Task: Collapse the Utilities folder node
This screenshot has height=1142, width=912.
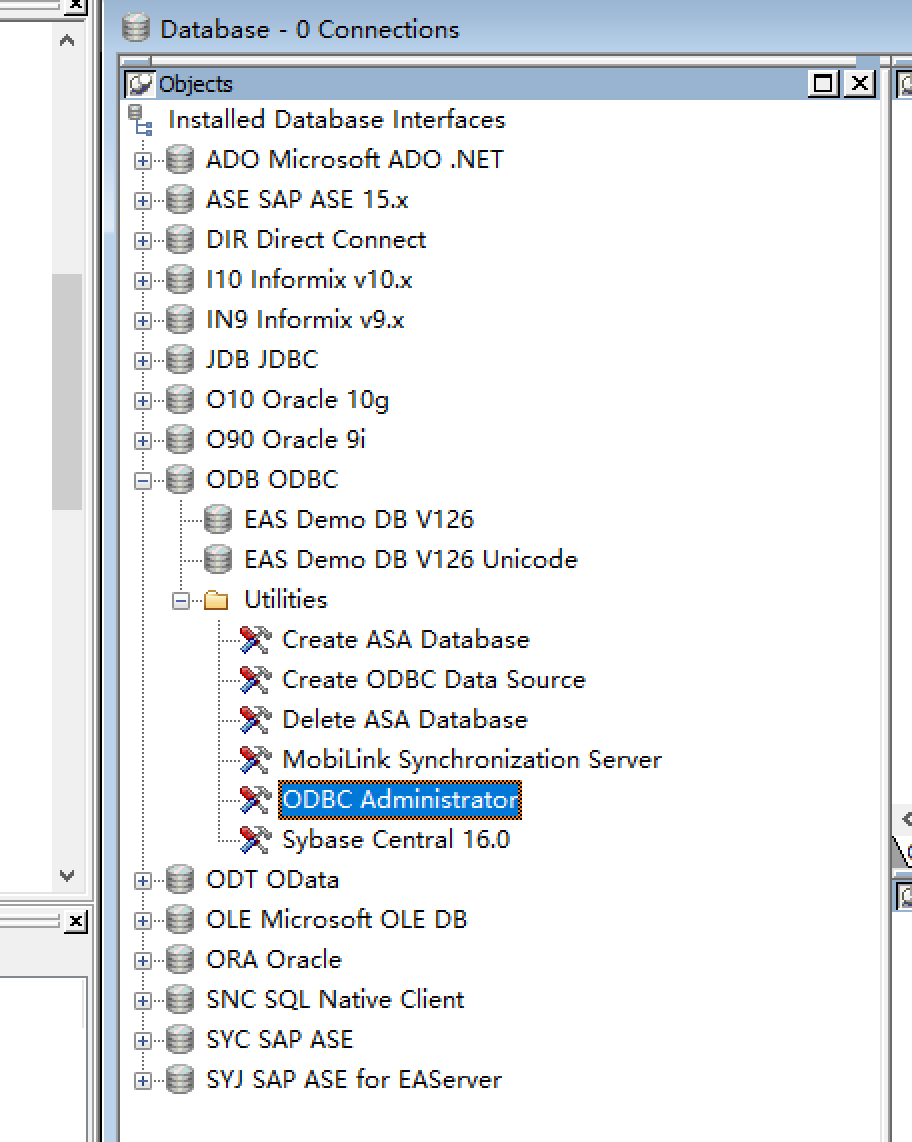Action: (x=181, y=600)
